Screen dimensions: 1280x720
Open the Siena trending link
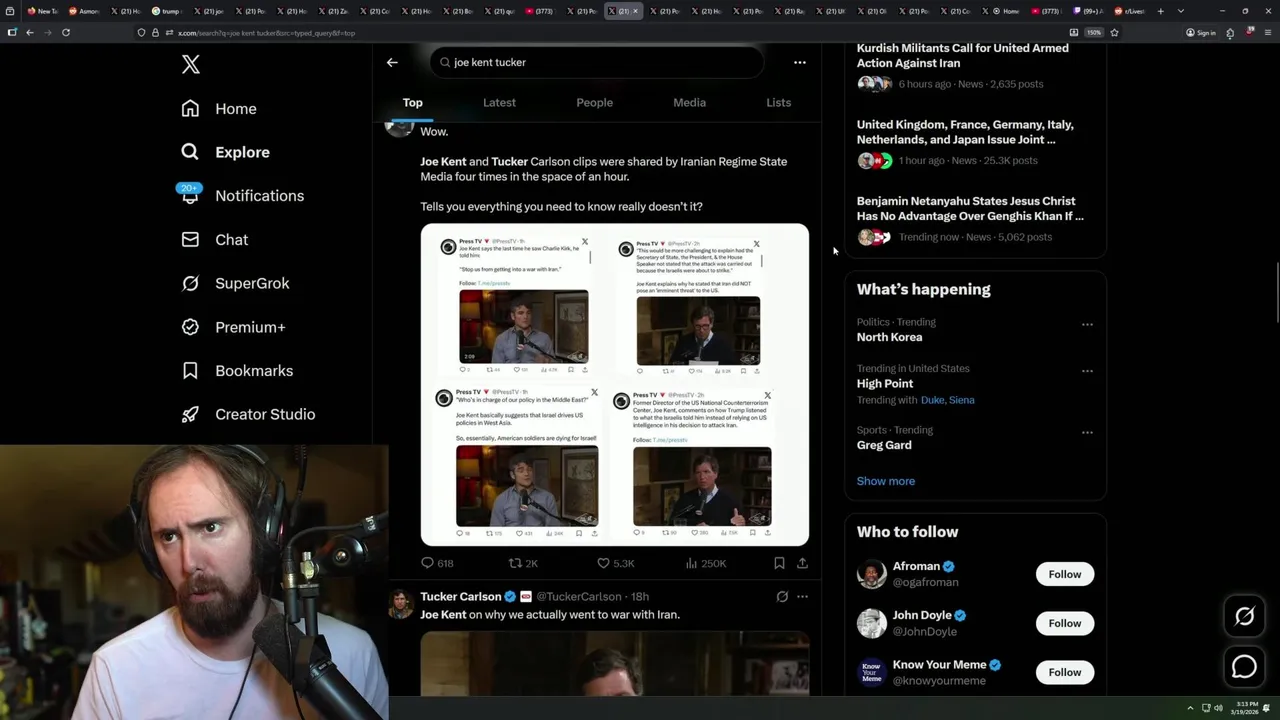(x=961, y=400)
